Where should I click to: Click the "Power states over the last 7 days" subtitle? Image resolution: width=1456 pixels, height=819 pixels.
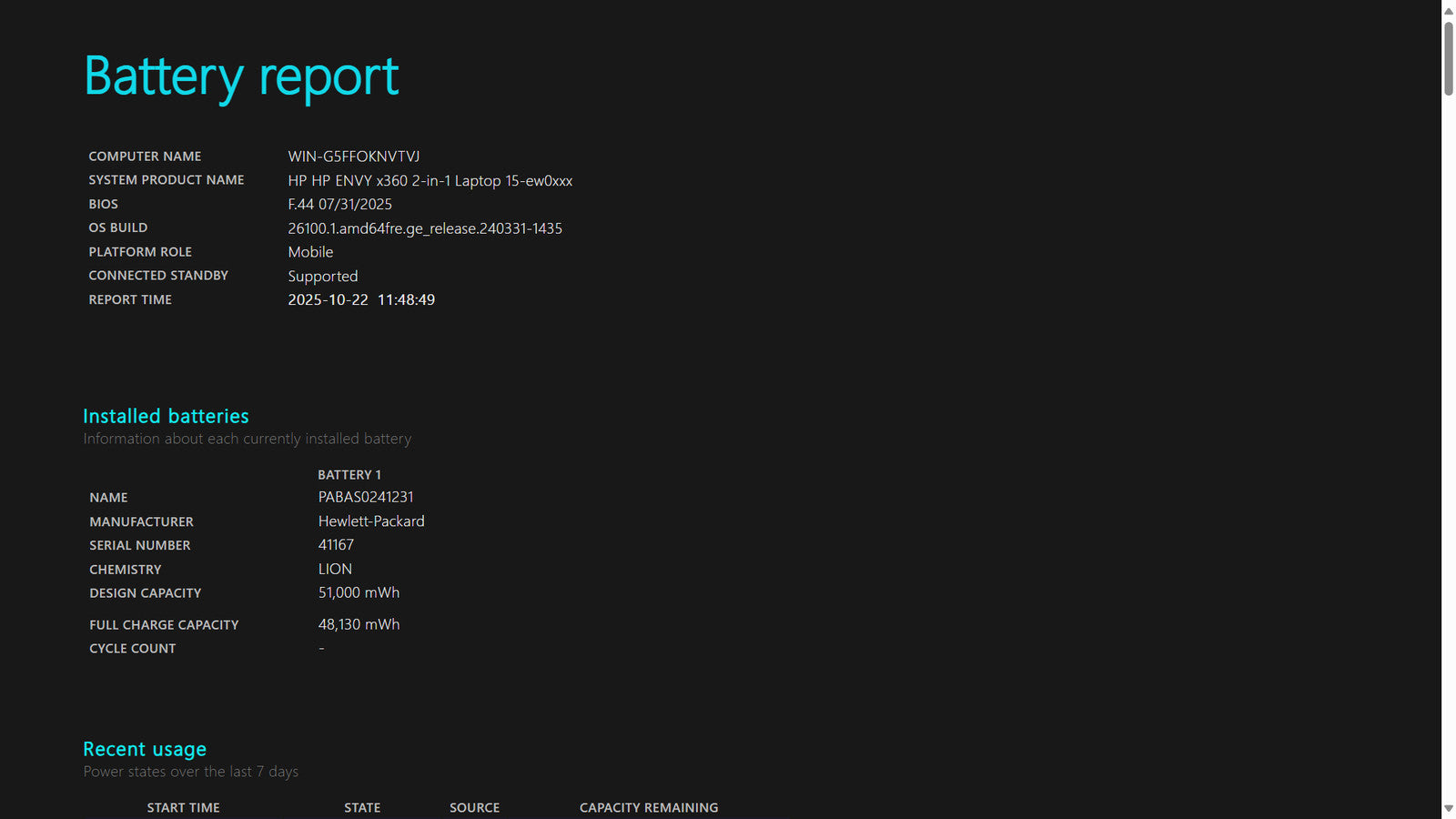coord(191,772)
